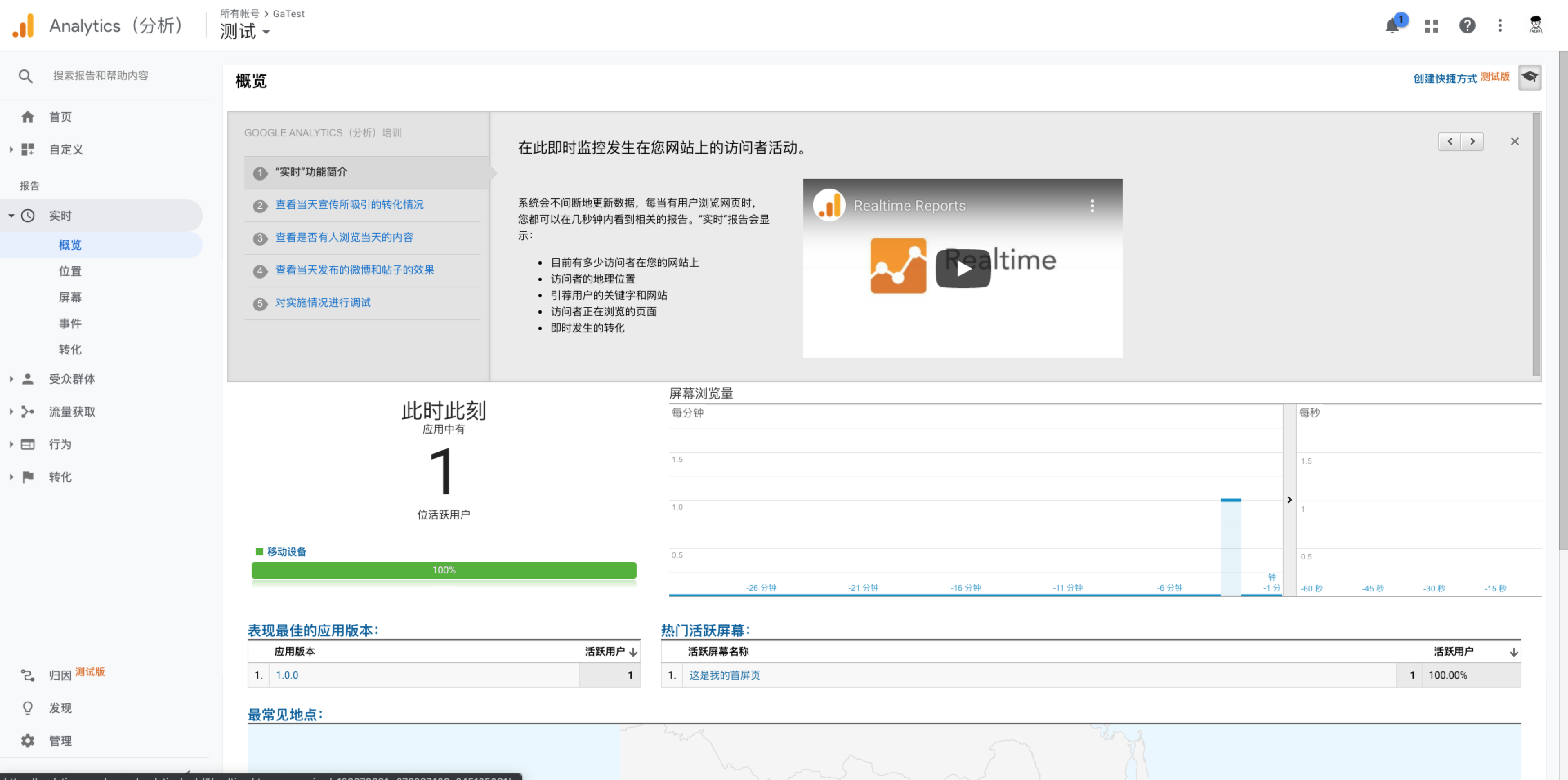1568x780 pixels.
Task: Select the 事件 realtime submenu item
Action: tap(70, 324)
